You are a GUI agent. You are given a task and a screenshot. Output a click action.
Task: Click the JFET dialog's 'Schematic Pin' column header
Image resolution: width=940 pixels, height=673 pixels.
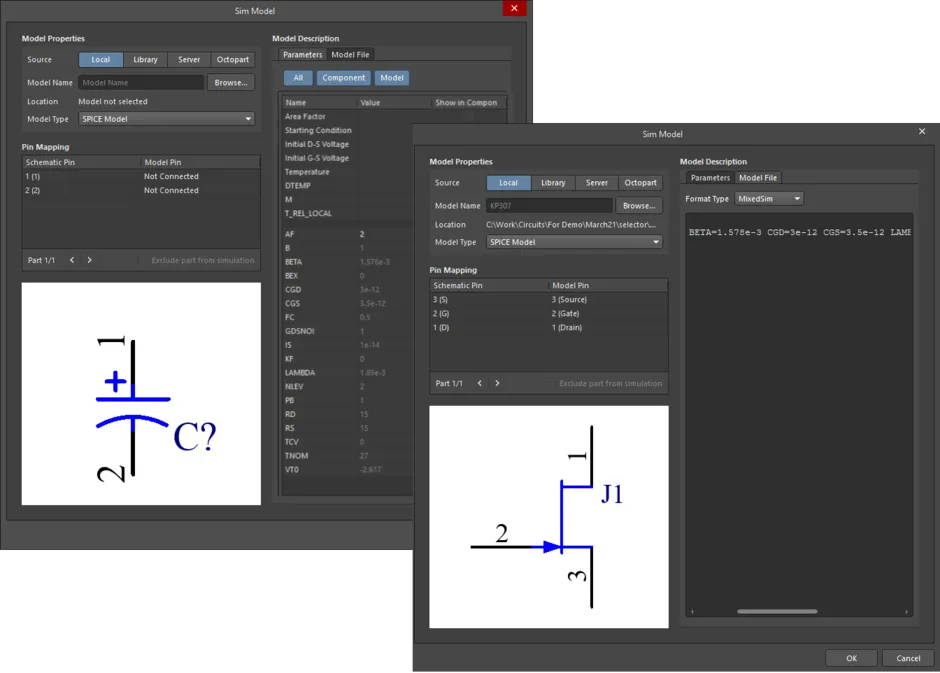489,285
